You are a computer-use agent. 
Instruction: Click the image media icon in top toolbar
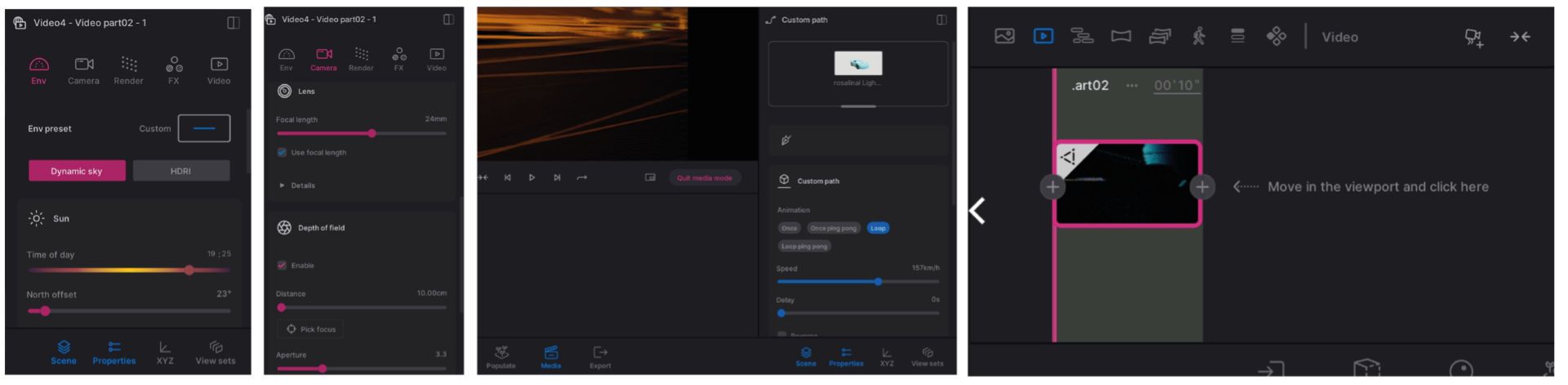(x=1004, y=36)
